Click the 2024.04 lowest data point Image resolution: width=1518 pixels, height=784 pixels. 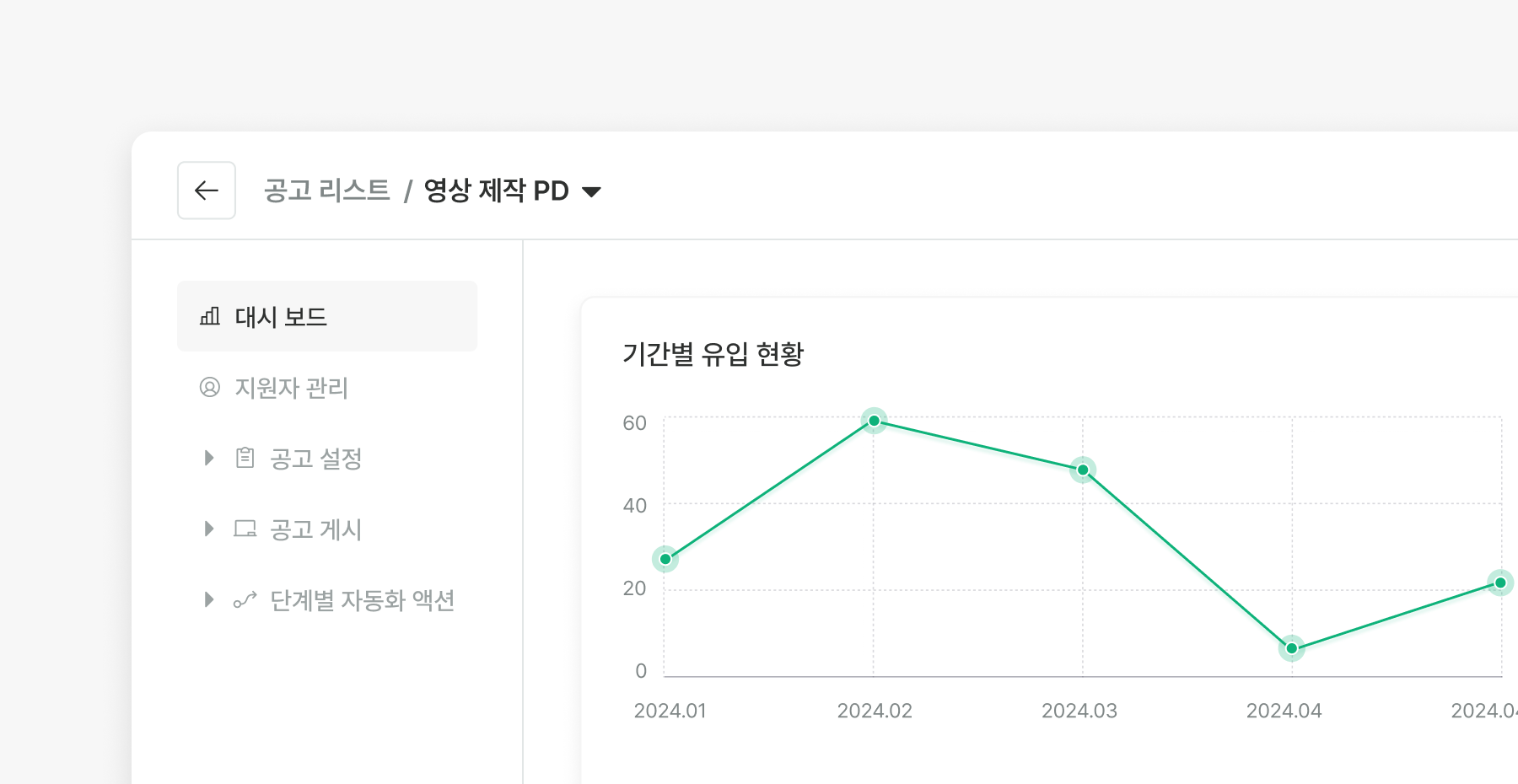point(1291,648)
